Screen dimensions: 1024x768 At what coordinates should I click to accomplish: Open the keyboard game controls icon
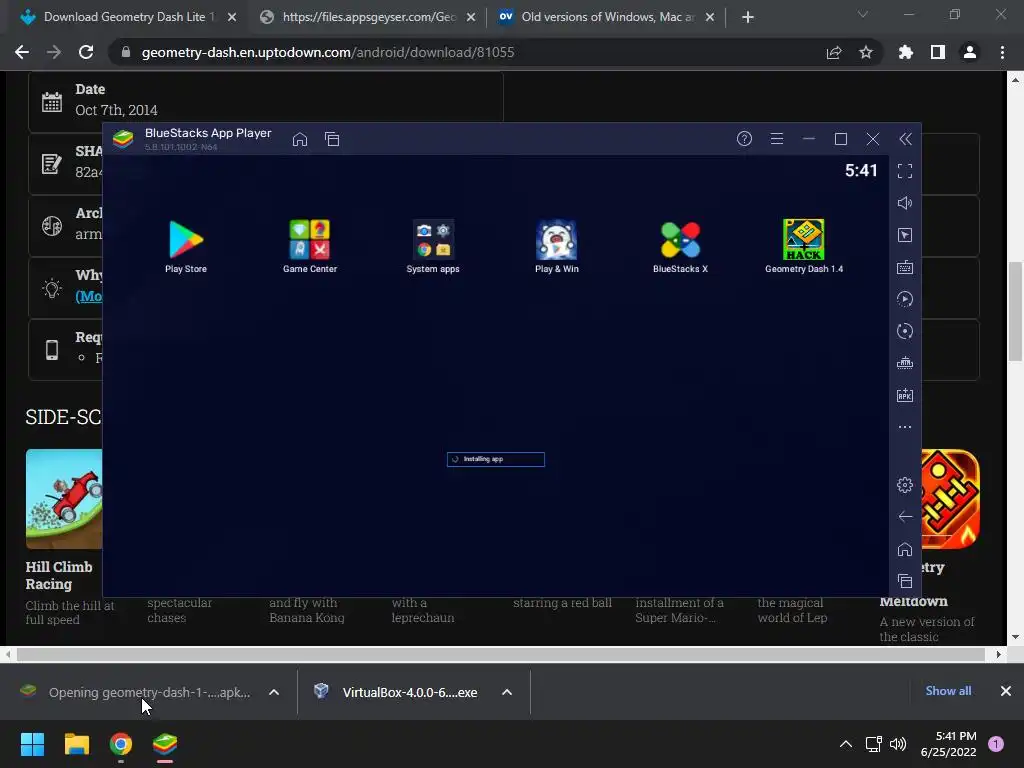[x=904, y=267]
